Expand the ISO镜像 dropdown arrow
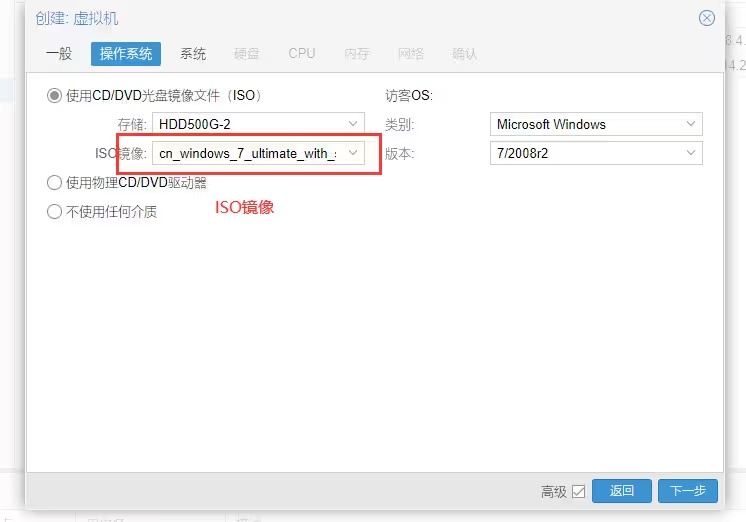The width and height of the screenshot is (746, 522). [x=353, y=153]
